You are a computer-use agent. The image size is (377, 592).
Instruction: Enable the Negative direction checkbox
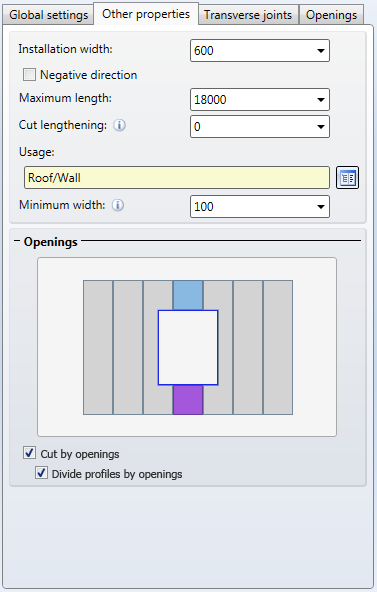29,75
